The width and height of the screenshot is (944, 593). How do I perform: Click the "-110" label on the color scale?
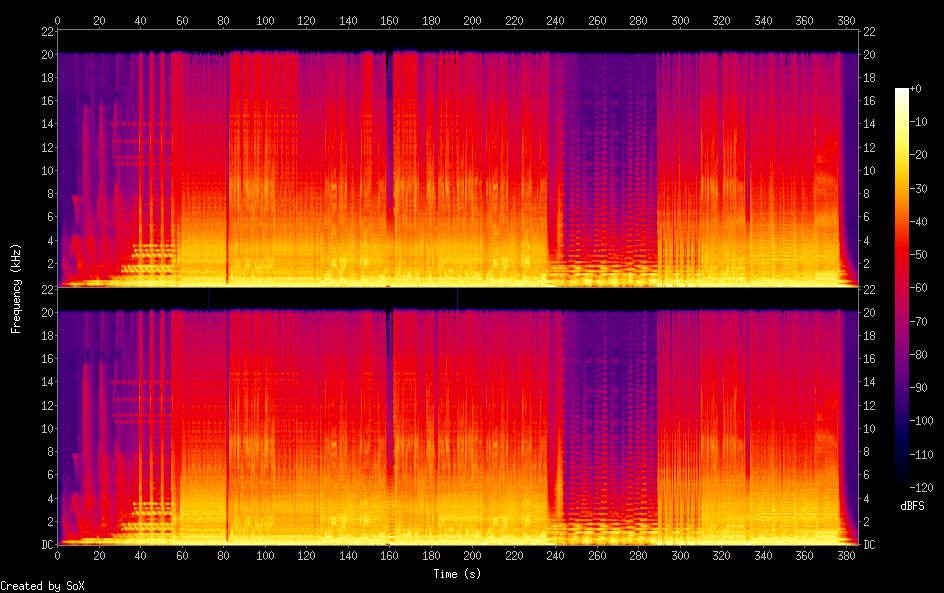coord(921,455)
